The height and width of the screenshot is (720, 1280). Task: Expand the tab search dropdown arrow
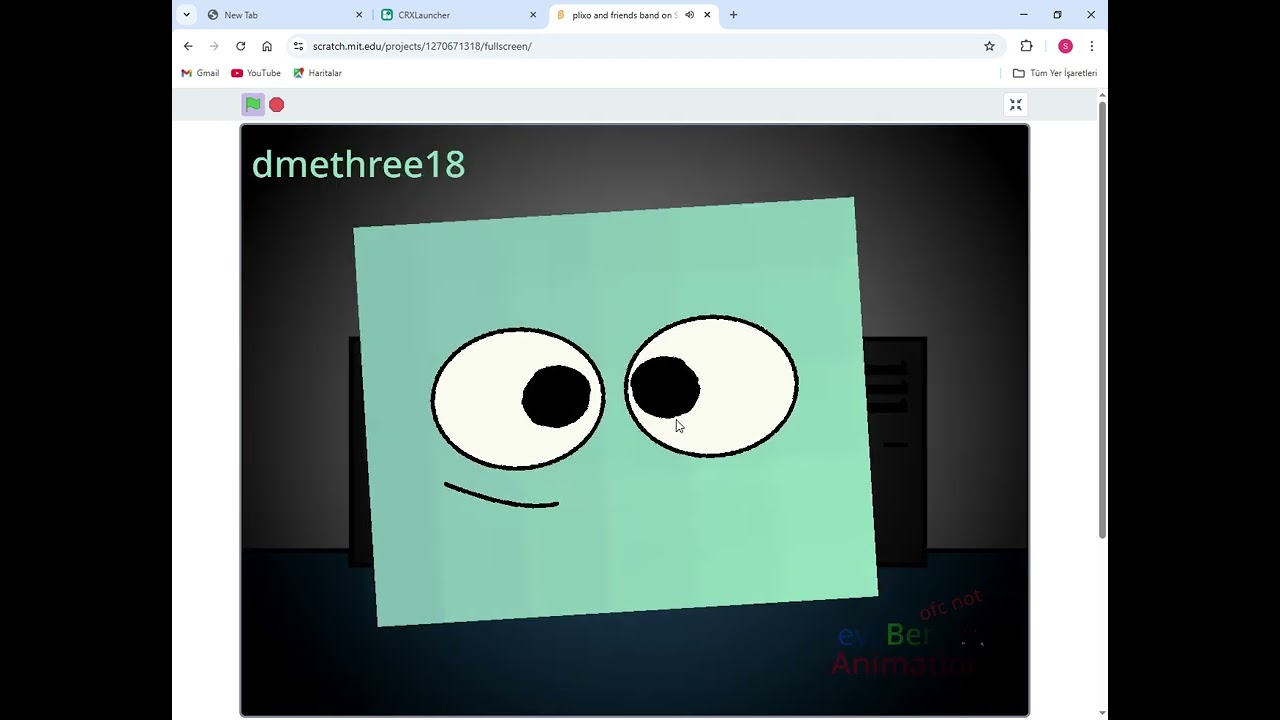pyautogui.click(x=186, y=15)
